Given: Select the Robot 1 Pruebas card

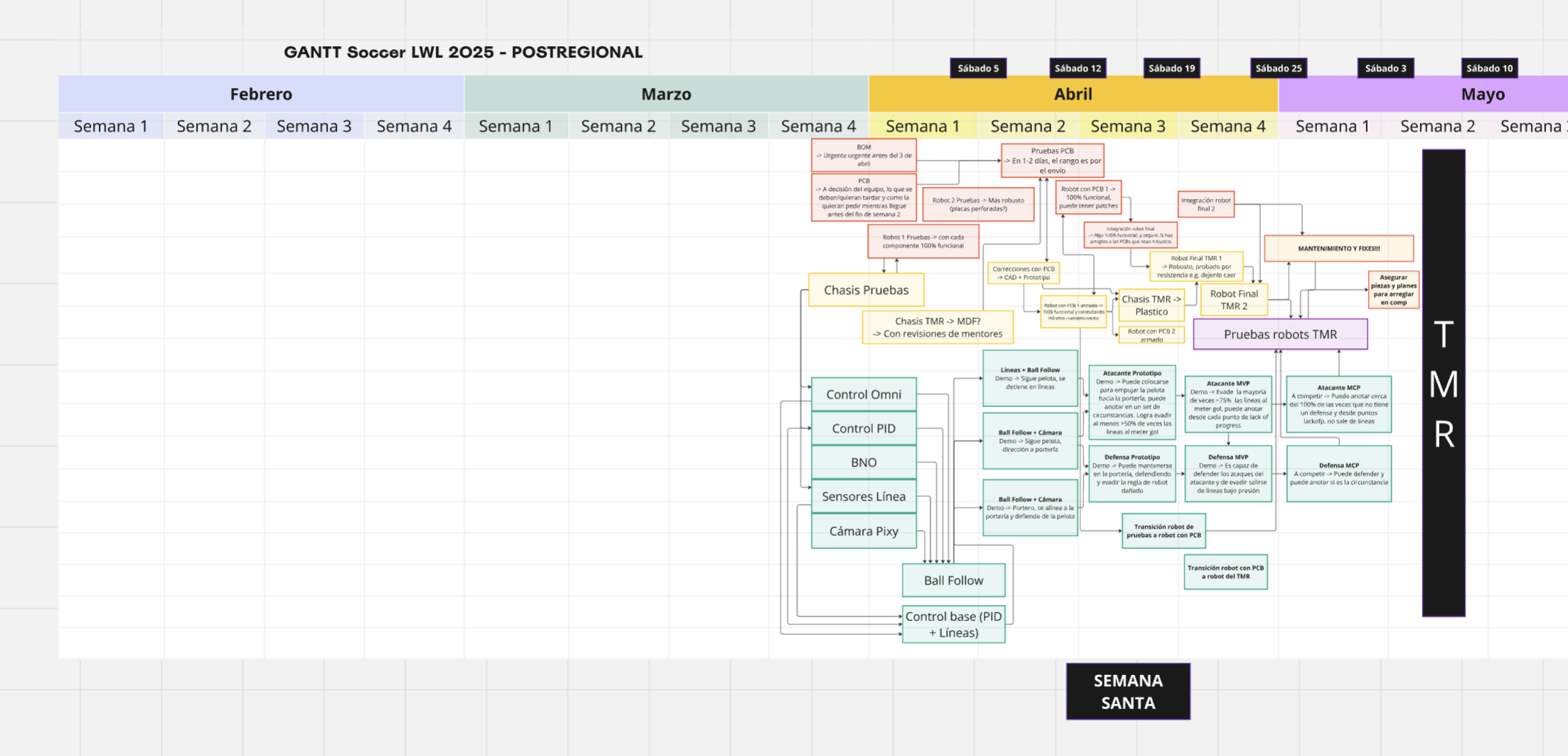Looking at the screenshot, I should [x=923, y=242].
